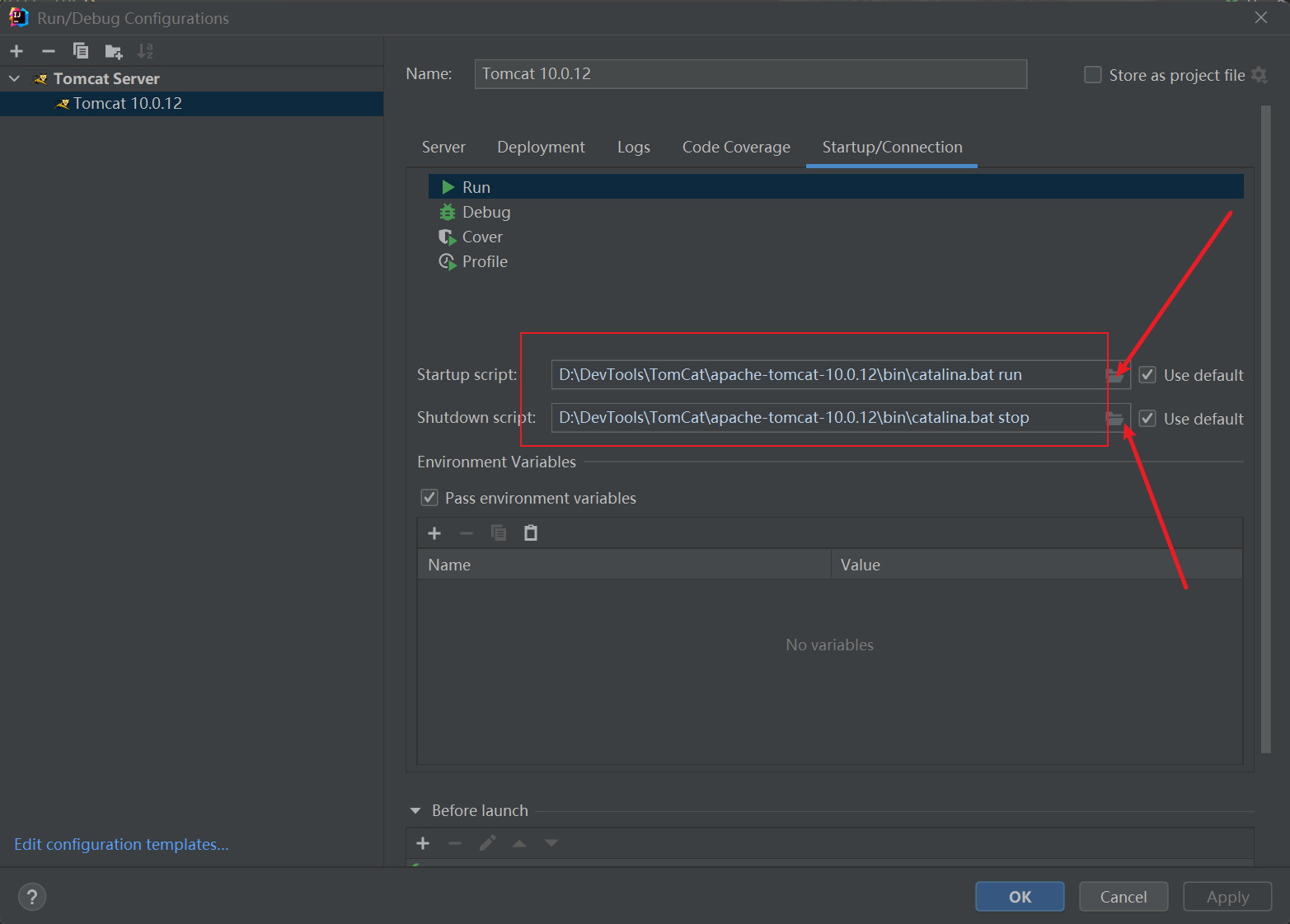Create a new configuration folder
Image resolution: width=1290 pixels, height=924 pixels.
tap(114, 52)
